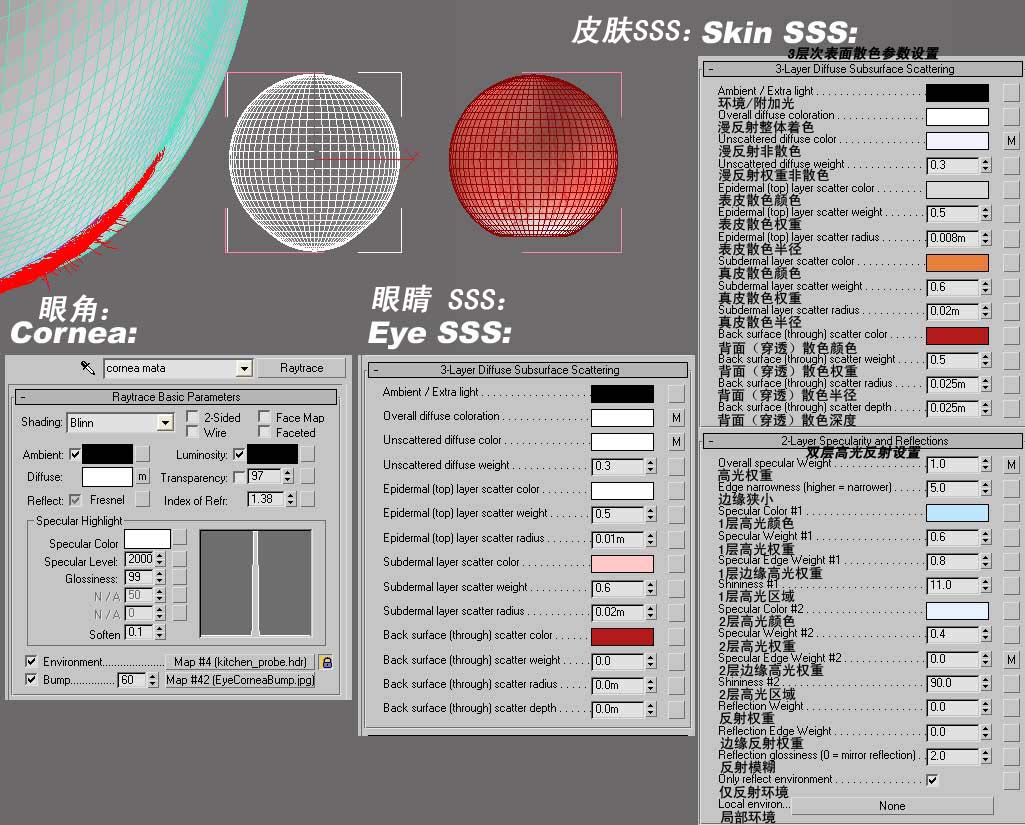The image size is (1025, 825).
Task: Toggle the Only reflect environment checkbox
Action: point(932,779)
